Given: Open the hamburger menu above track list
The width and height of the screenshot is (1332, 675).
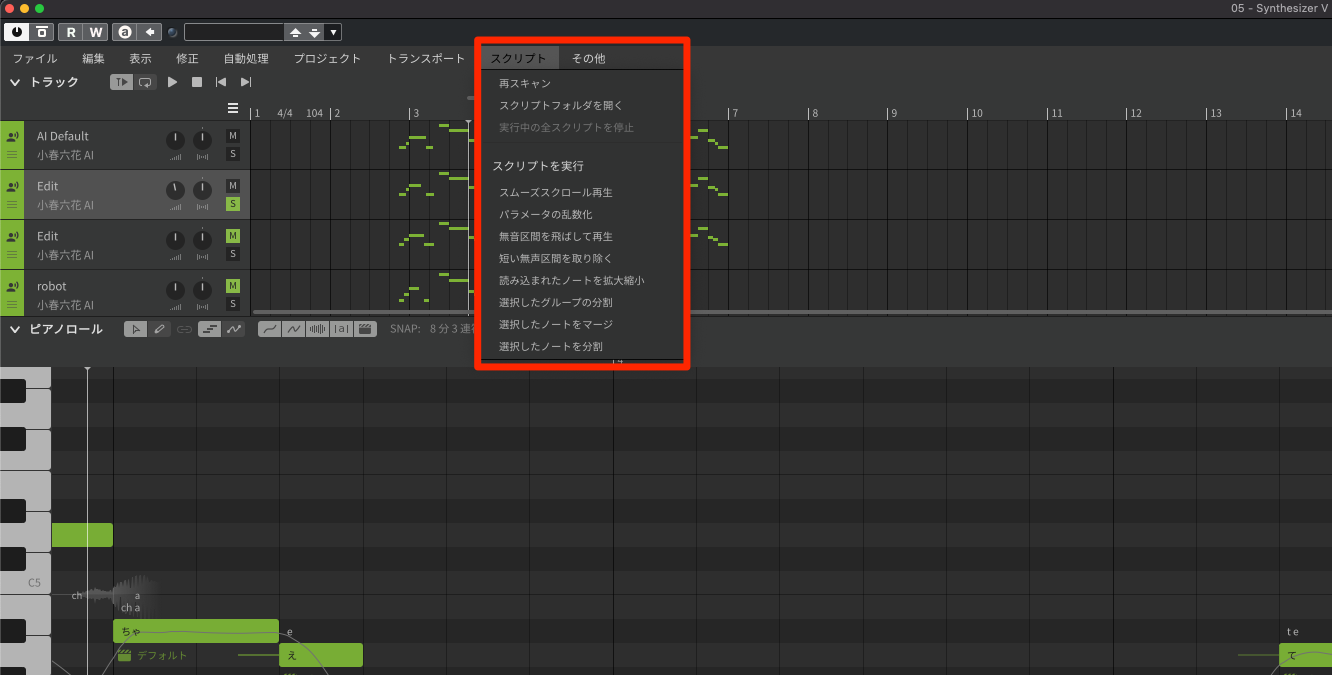Looking at the screenshot, I should pos(233,108).
